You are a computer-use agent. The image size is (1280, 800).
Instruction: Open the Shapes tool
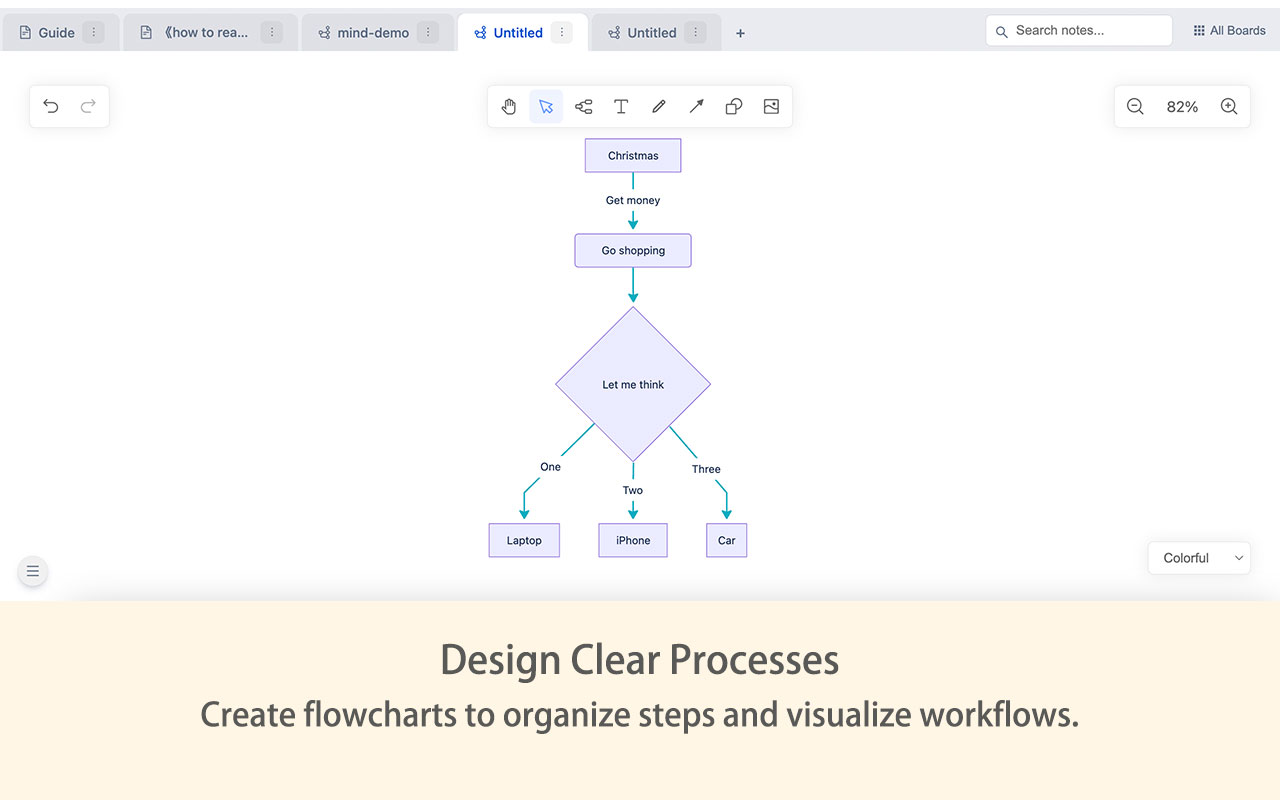[733, 107]
